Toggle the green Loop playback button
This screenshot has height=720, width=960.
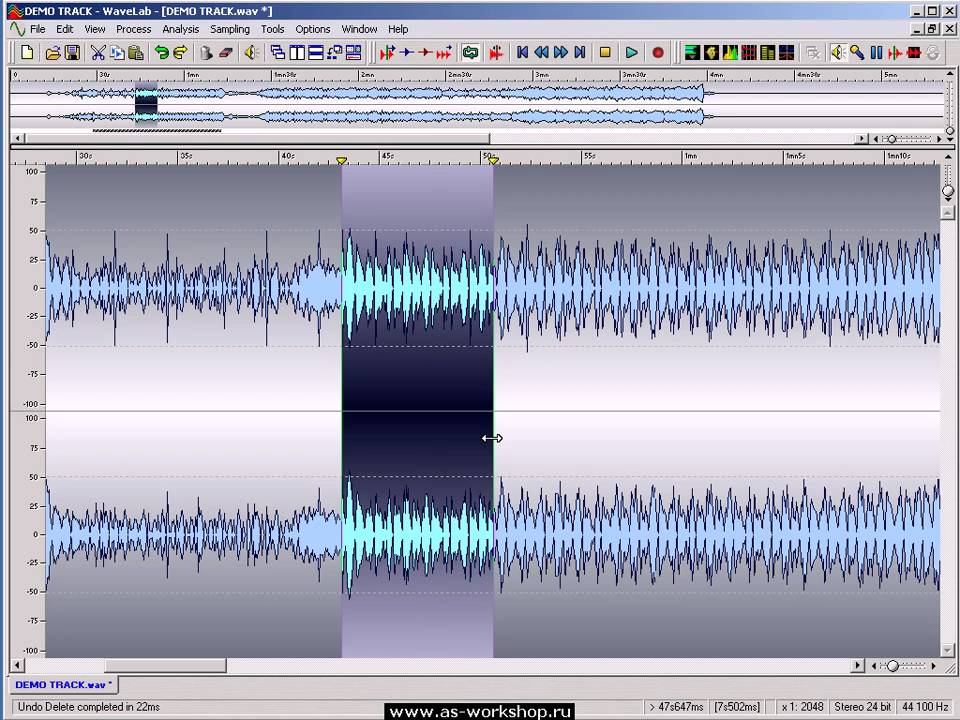pyautogui.click(x=470, y=53)
